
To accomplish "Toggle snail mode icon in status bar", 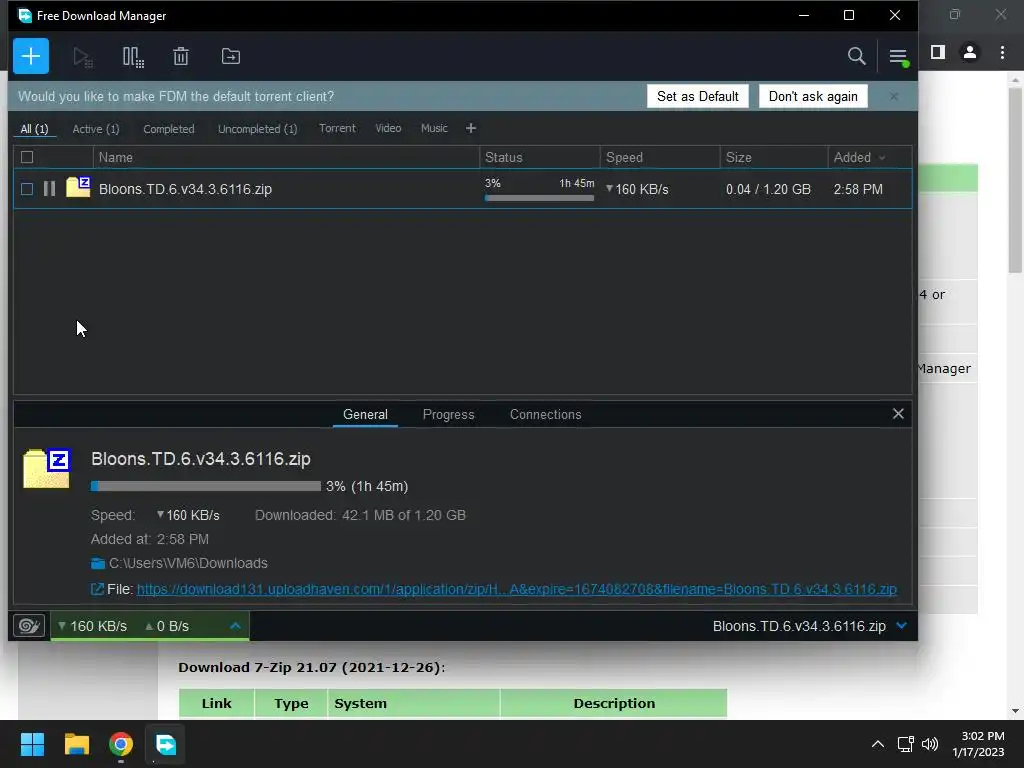I will coord(29,626).
